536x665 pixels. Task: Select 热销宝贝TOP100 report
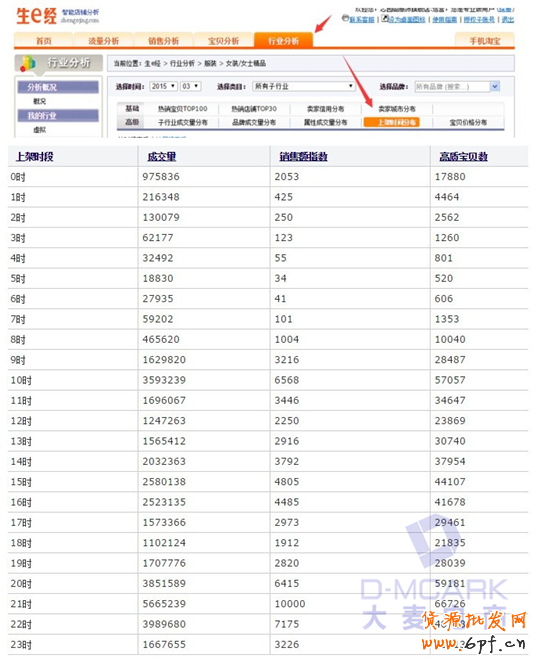(x=183, y=109)
